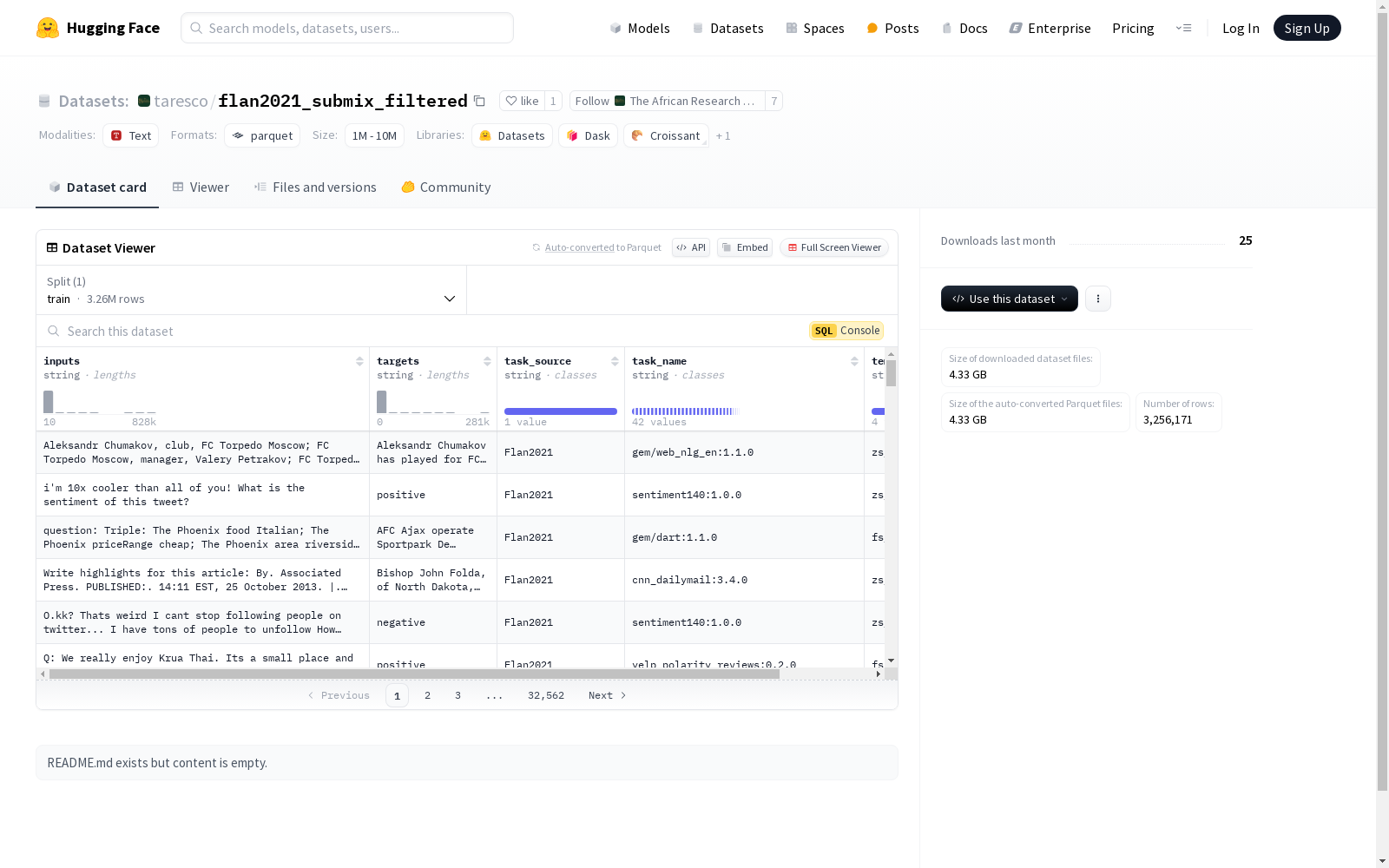Click the Datasets stack icon in breadcrumb
Viewport: 1389px width, 868px height.
coord(44,101)
